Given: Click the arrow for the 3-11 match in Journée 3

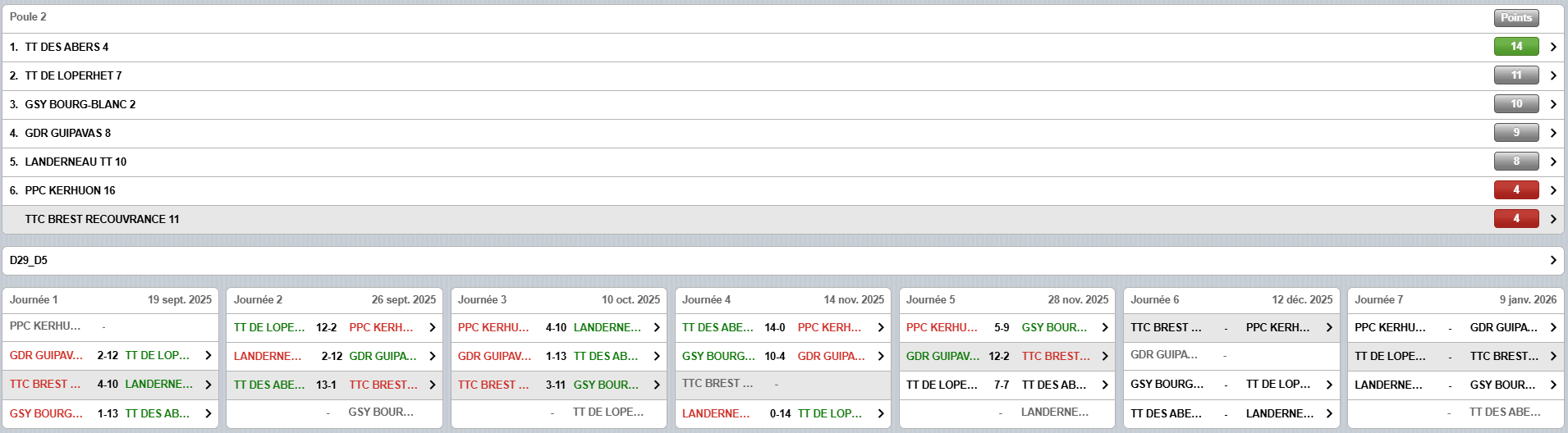Looking at the screenshot, I should 656,385.
